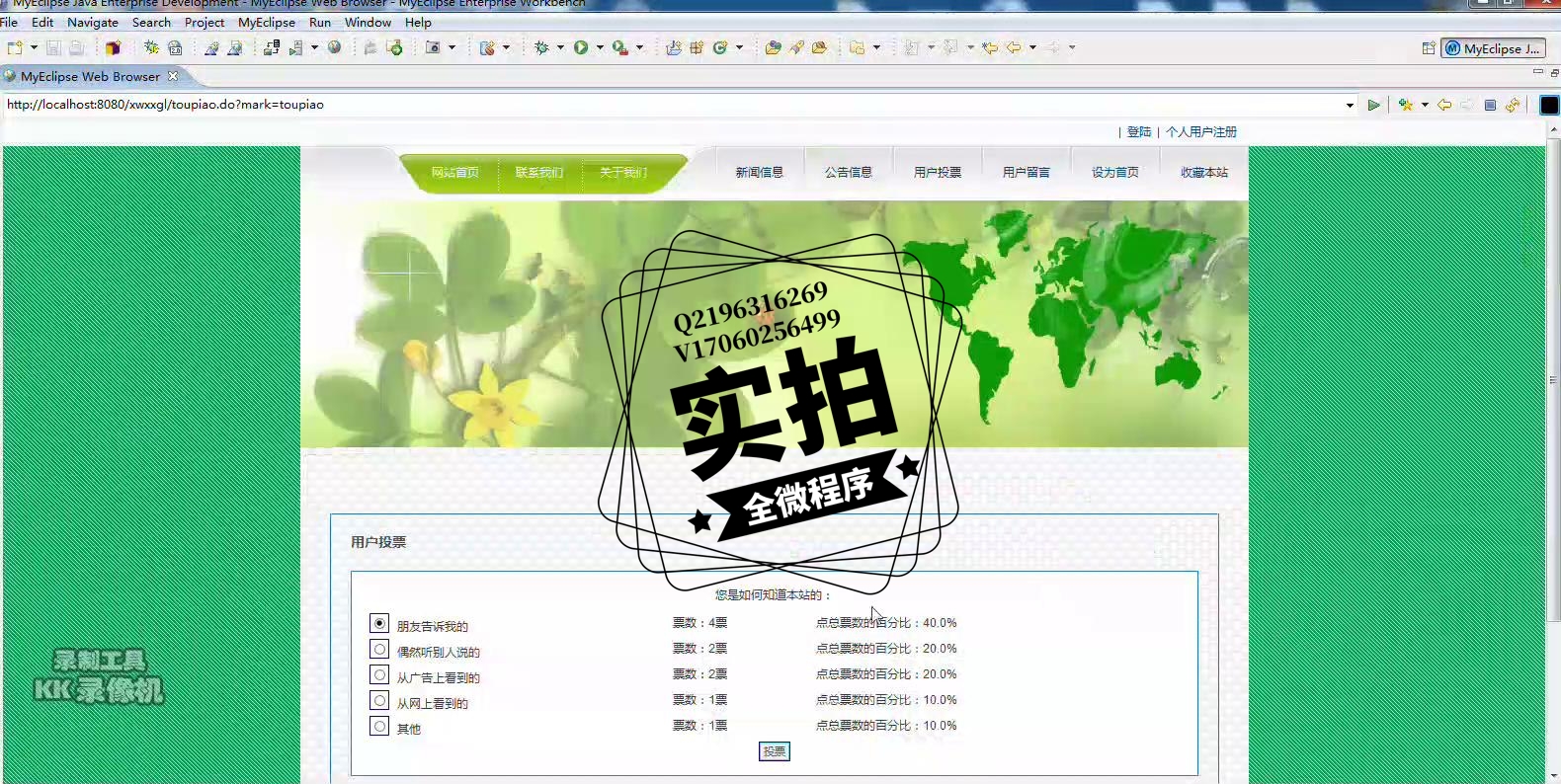Select the 从网上看到的 radio option
This screenshot has width=1561, height=784.
[x=379, y=700]
